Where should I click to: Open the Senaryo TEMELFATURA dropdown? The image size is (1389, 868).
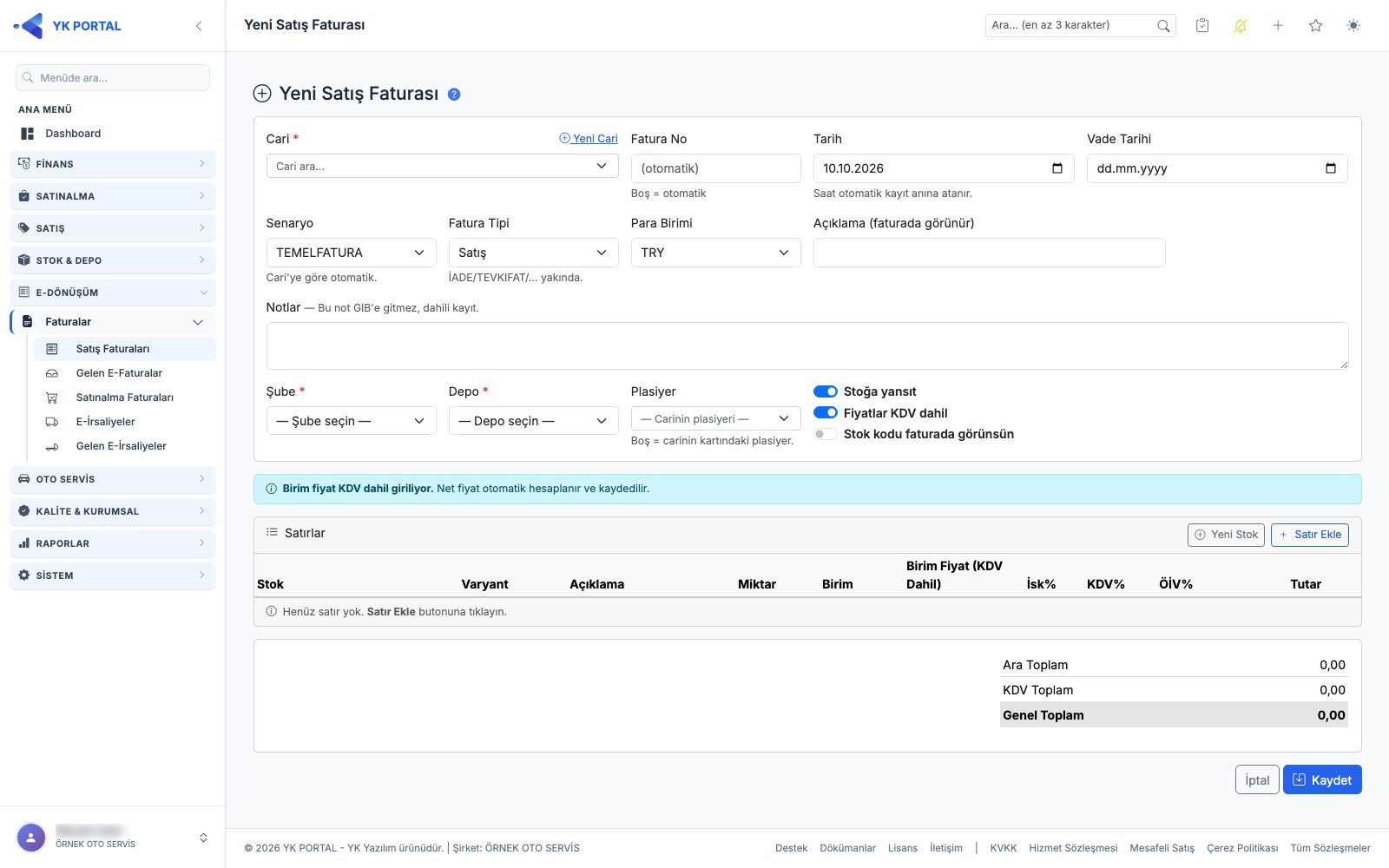[x=351, y=253]
